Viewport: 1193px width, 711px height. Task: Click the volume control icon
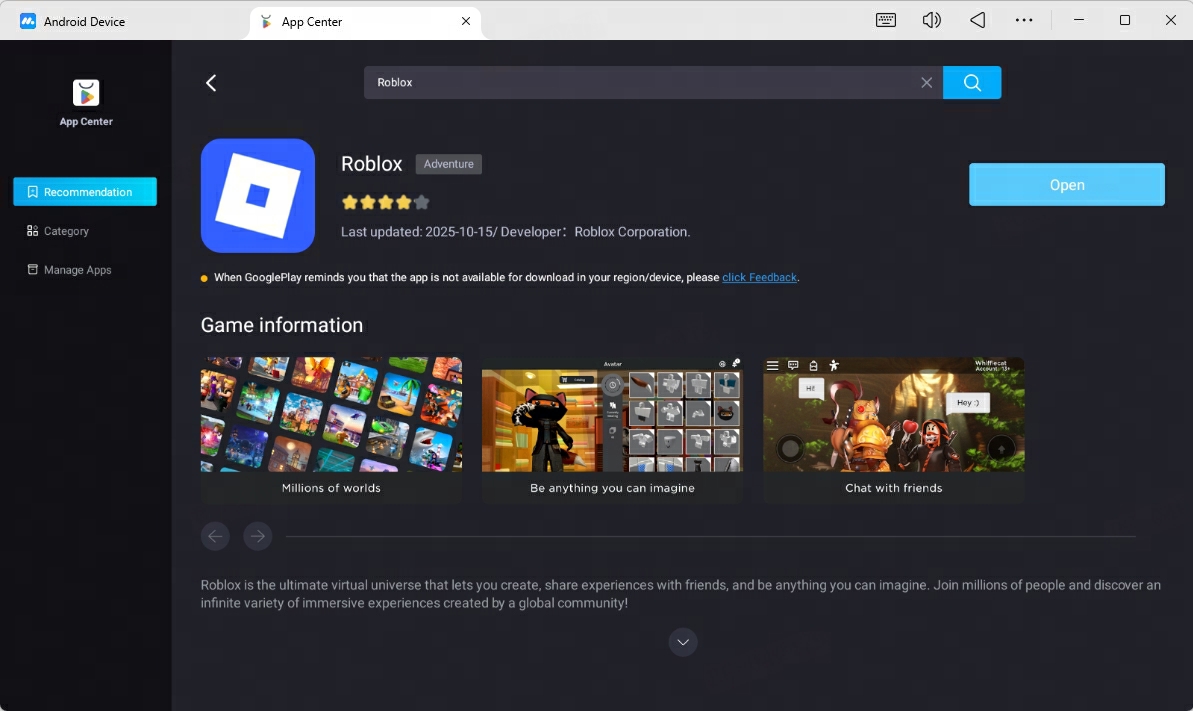coord(931,20)
